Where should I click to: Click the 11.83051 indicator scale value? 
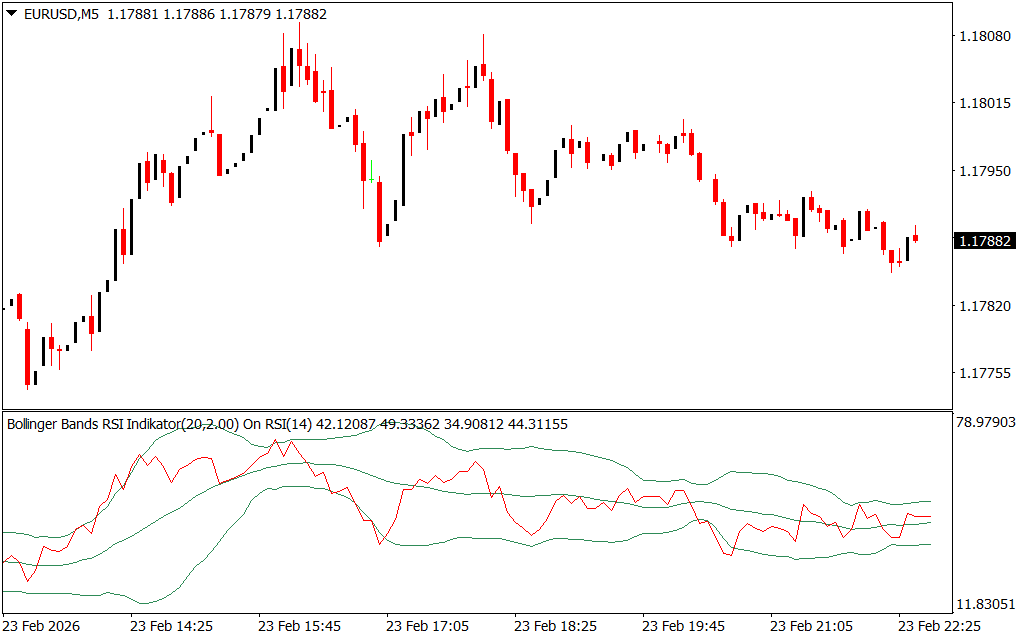987,604
